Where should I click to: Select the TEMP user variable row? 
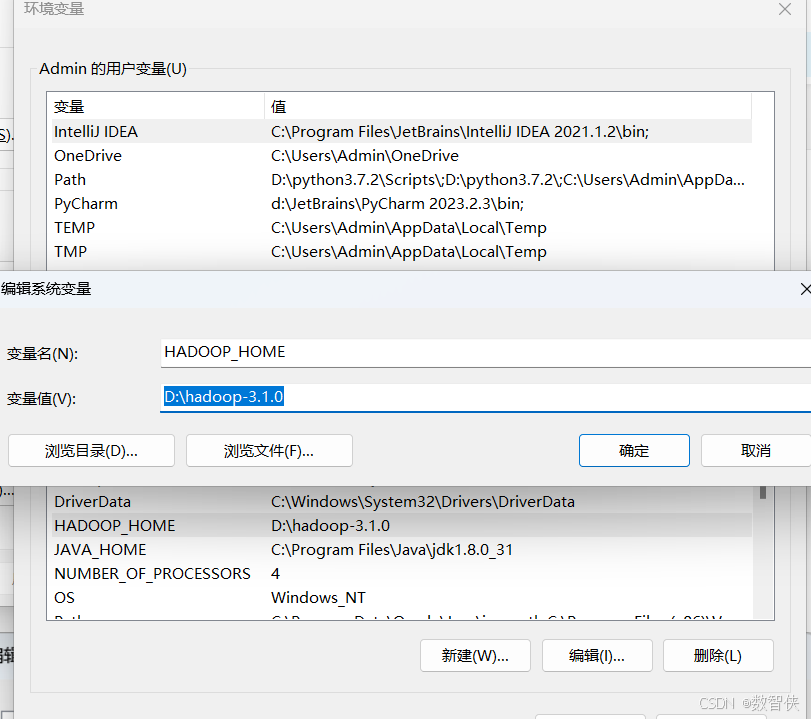(150, 227)
